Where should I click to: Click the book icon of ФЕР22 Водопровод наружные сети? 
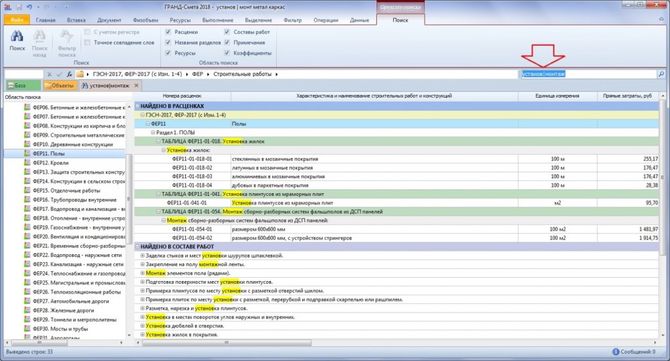[27, 255]
